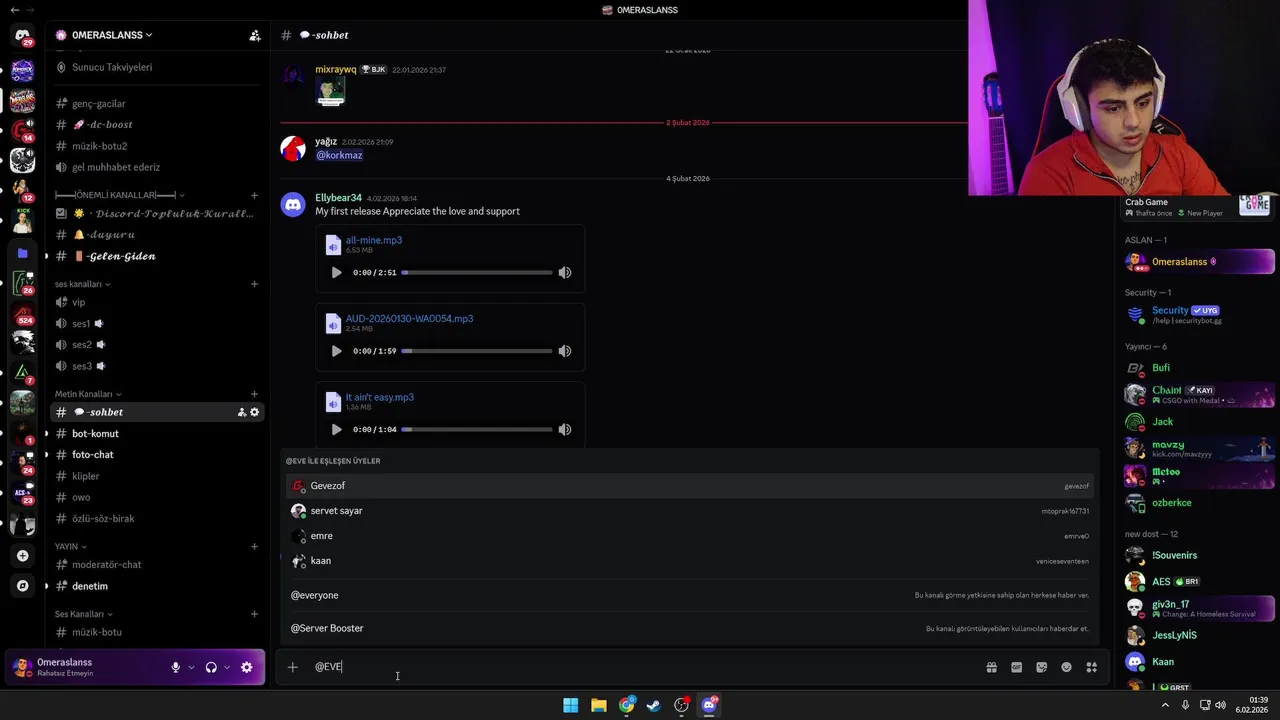
Task: Open the sticker picker icon
Action: [1041, 667]
